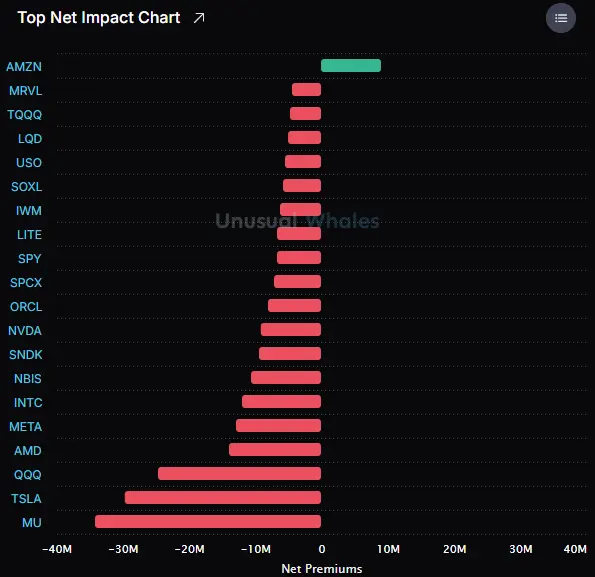Viewport: 595px width, 577px height.
Task: Click the red TSLA bar
Action: point(223,498)
